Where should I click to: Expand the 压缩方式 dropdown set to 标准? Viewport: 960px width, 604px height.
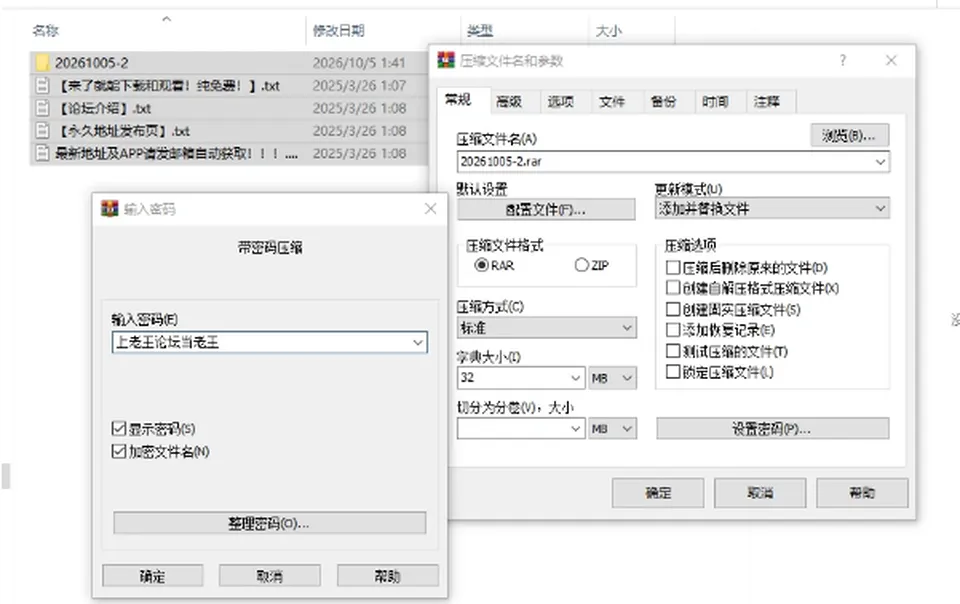546,328
